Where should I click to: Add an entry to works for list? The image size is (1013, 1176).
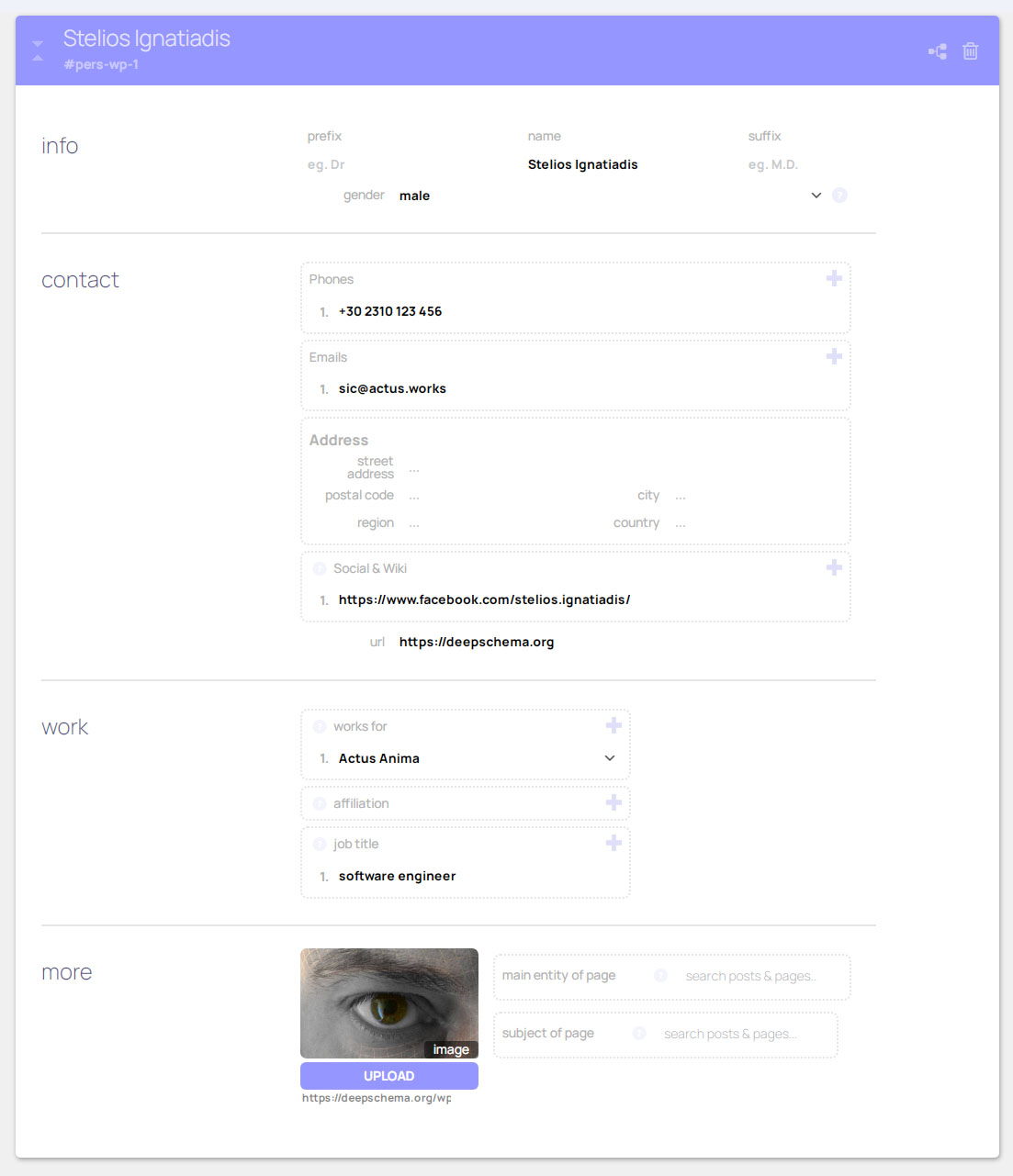coord(613,724)
